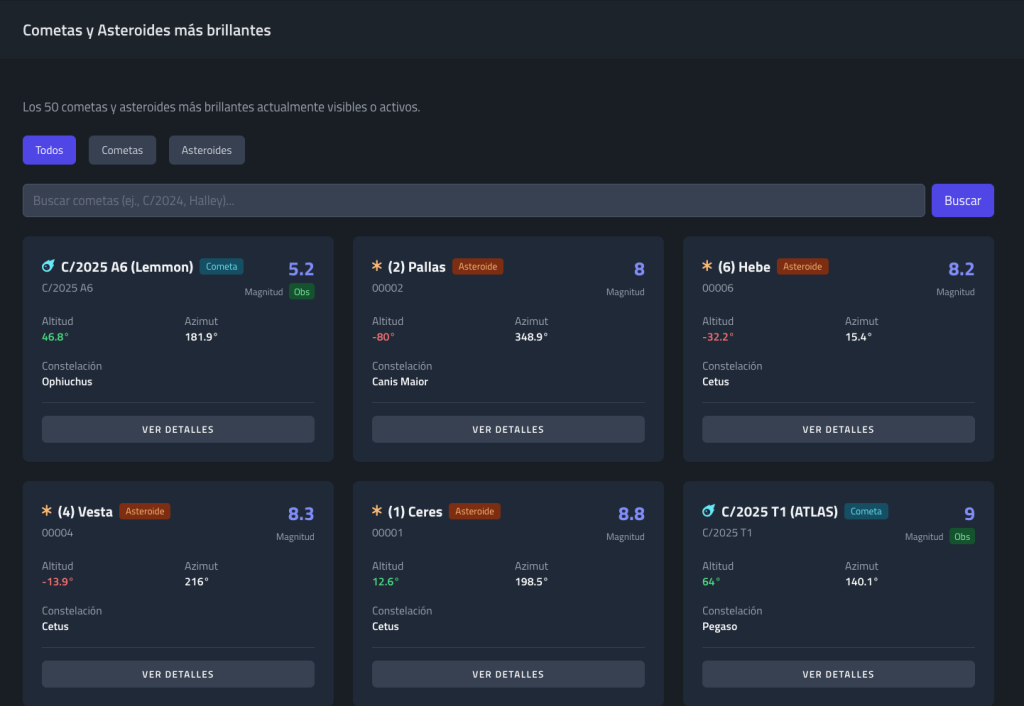This screenshot has width=1024, height=706.
Task: Click the Obs tag on C/2025 A6 (Lemmon)
Action: click(302, 292)
